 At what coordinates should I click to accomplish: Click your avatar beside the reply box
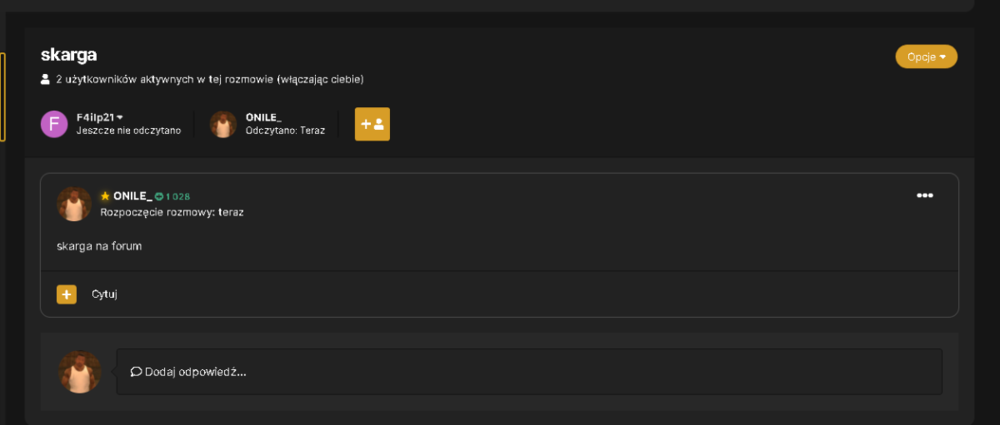pos(80,371)
